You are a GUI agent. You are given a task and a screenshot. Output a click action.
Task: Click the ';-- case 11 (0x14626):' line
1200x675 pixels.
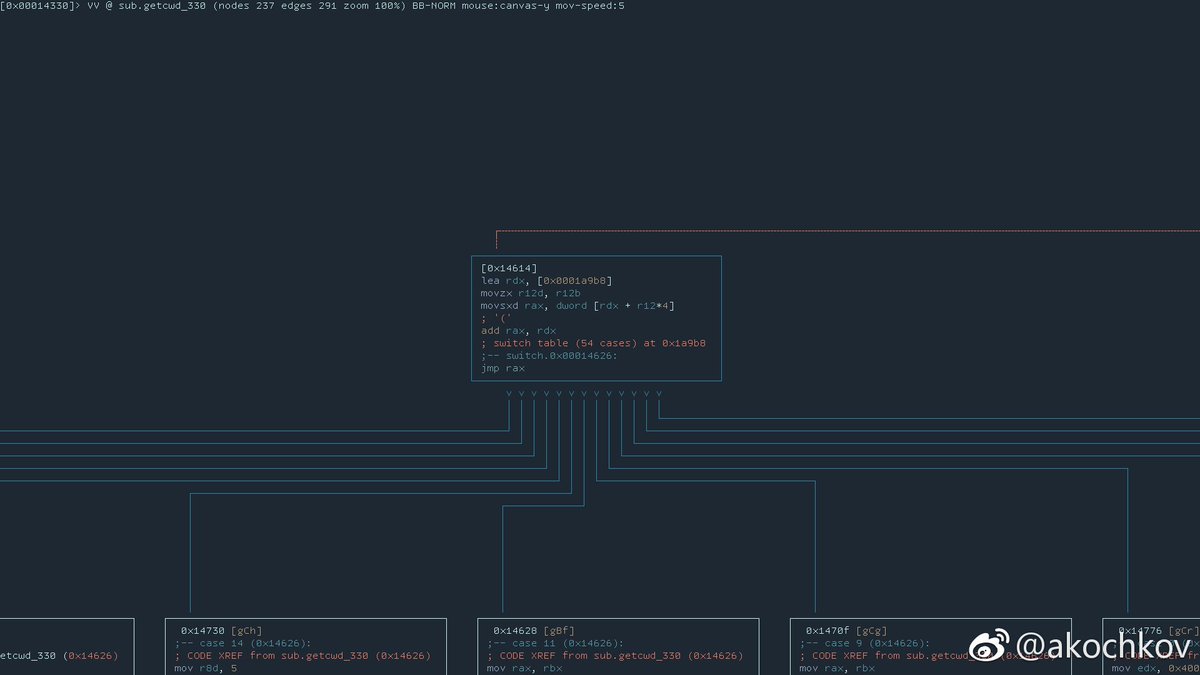click(555, 643)
